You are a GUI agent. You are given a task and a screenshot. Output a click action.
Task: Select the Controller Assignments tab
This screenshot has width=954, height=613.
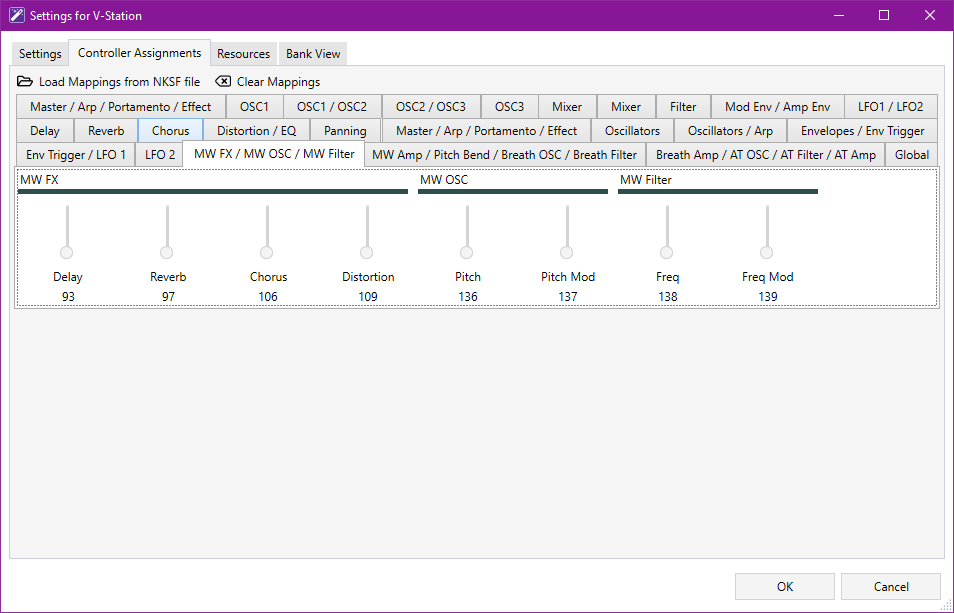click(139, 53)
